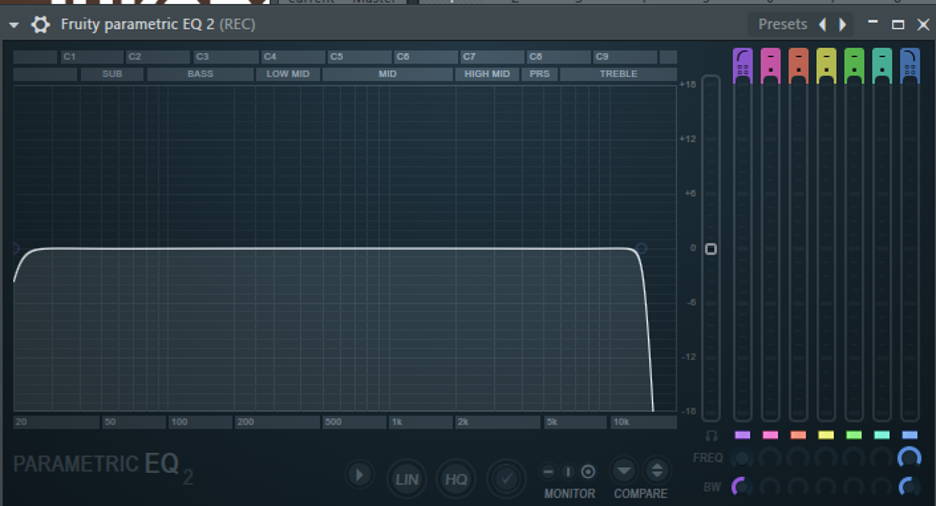Select the circle monitor mode option
This screenshot has height=506, width=936.
[x=588, y=472]
